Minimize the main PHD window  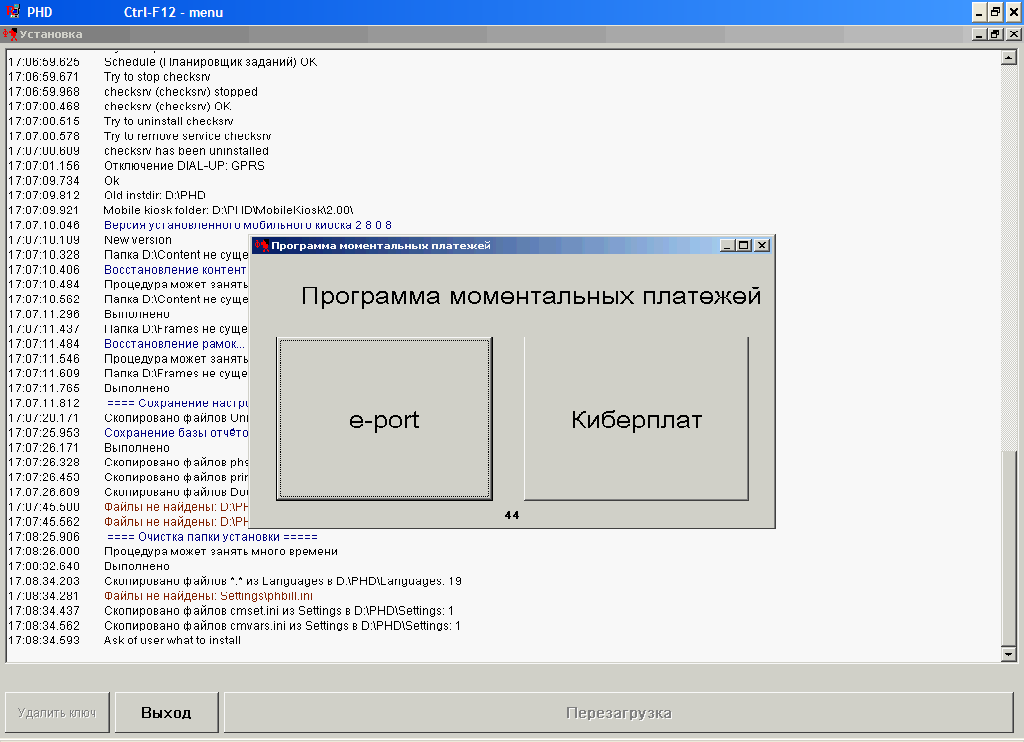[x=978, y=12]
